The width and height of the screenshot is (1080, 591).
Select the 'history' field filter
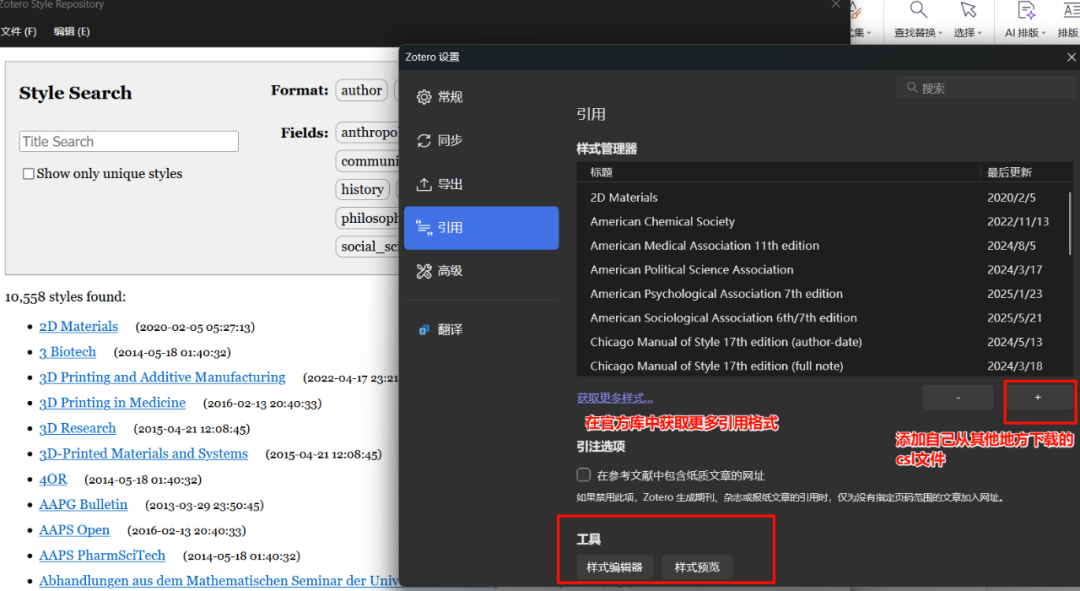362,189
